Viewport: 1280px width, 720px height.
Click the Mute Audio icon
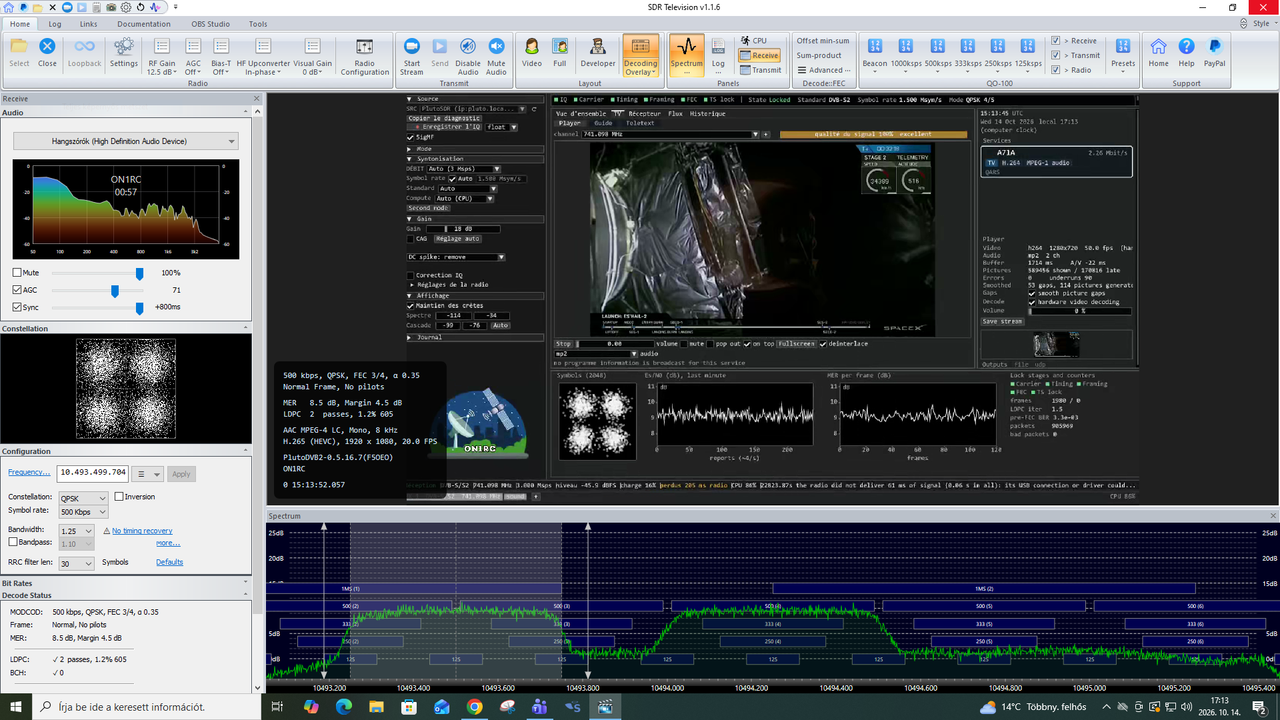pos(496,56)
